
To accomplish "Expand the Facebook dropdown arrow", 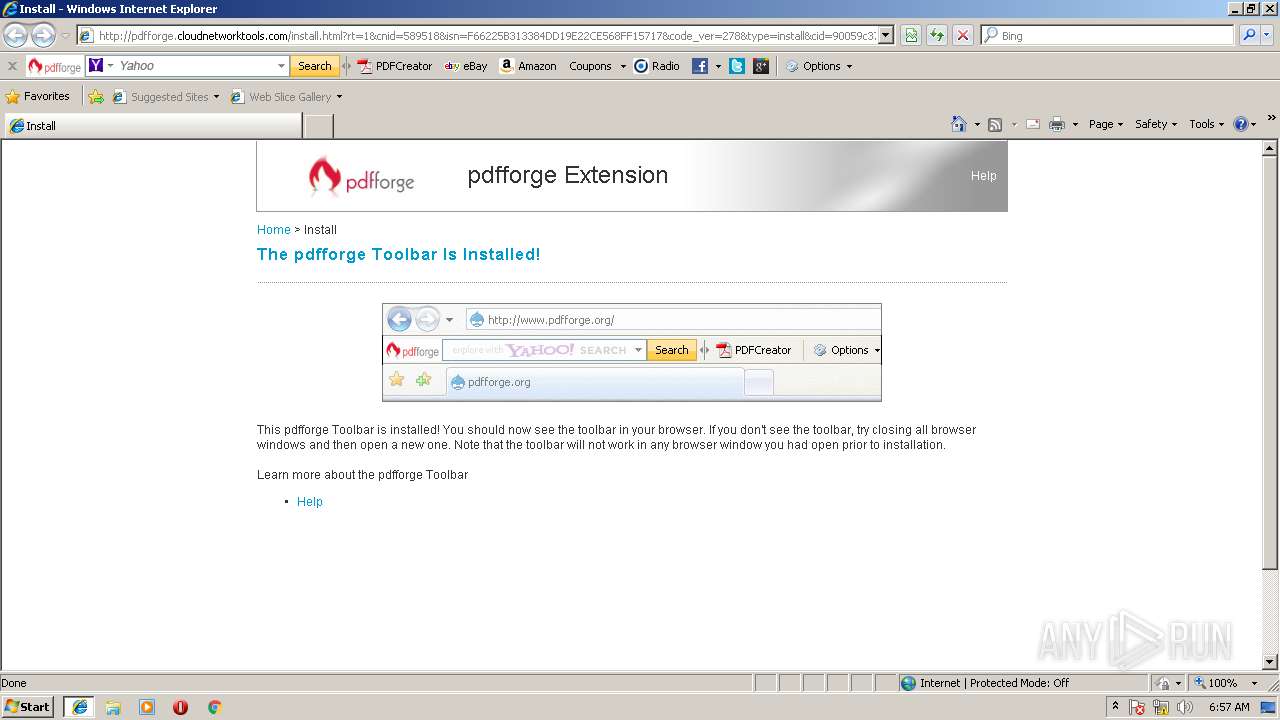I will 718,67.
